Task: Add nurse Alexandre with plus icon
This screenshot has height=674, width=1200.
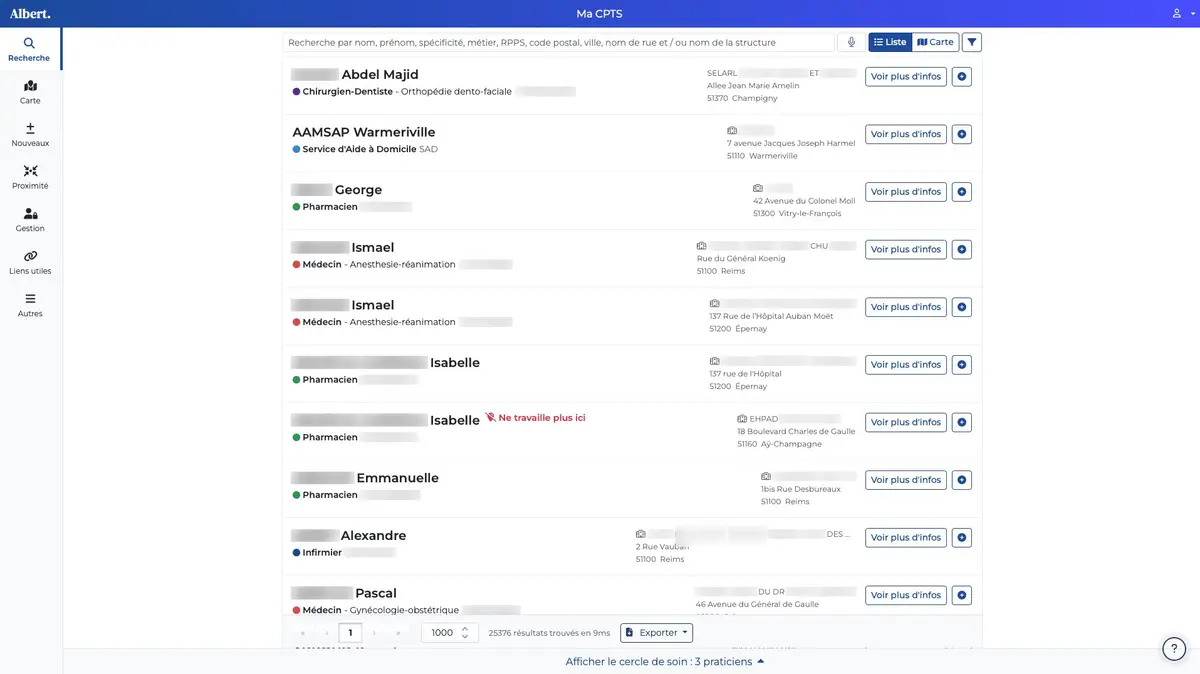Action: [961, 538]
